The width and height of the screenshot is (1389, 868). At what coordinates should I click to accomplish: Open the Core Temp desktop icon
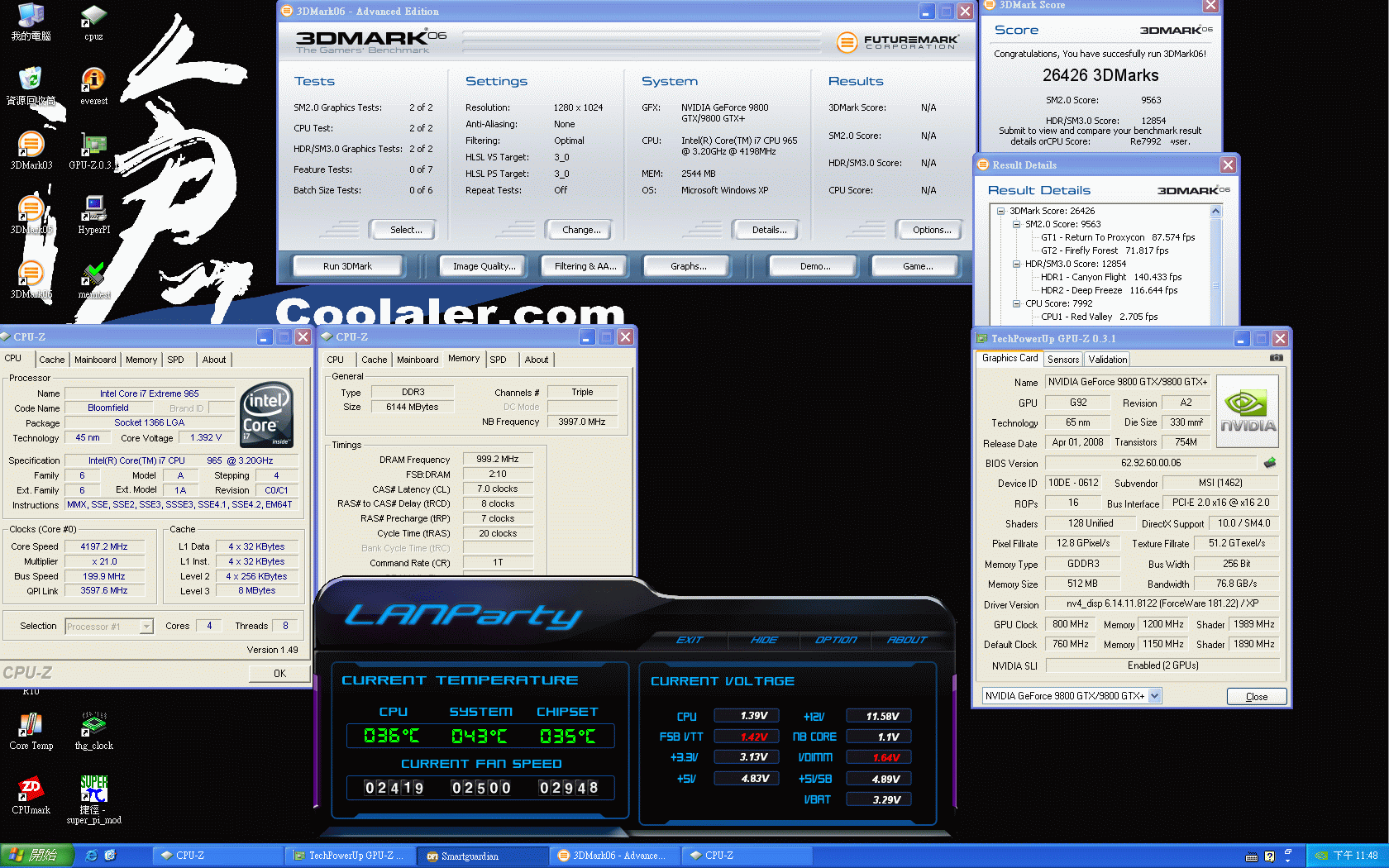click(x=31, y=731)
